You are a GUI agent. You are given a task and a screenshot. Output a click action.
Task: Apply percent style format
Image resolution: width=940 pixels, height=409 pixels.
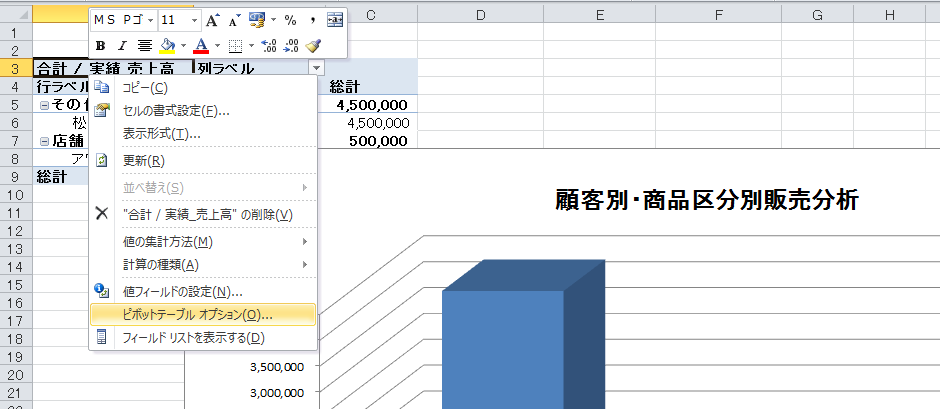point(291,20)
